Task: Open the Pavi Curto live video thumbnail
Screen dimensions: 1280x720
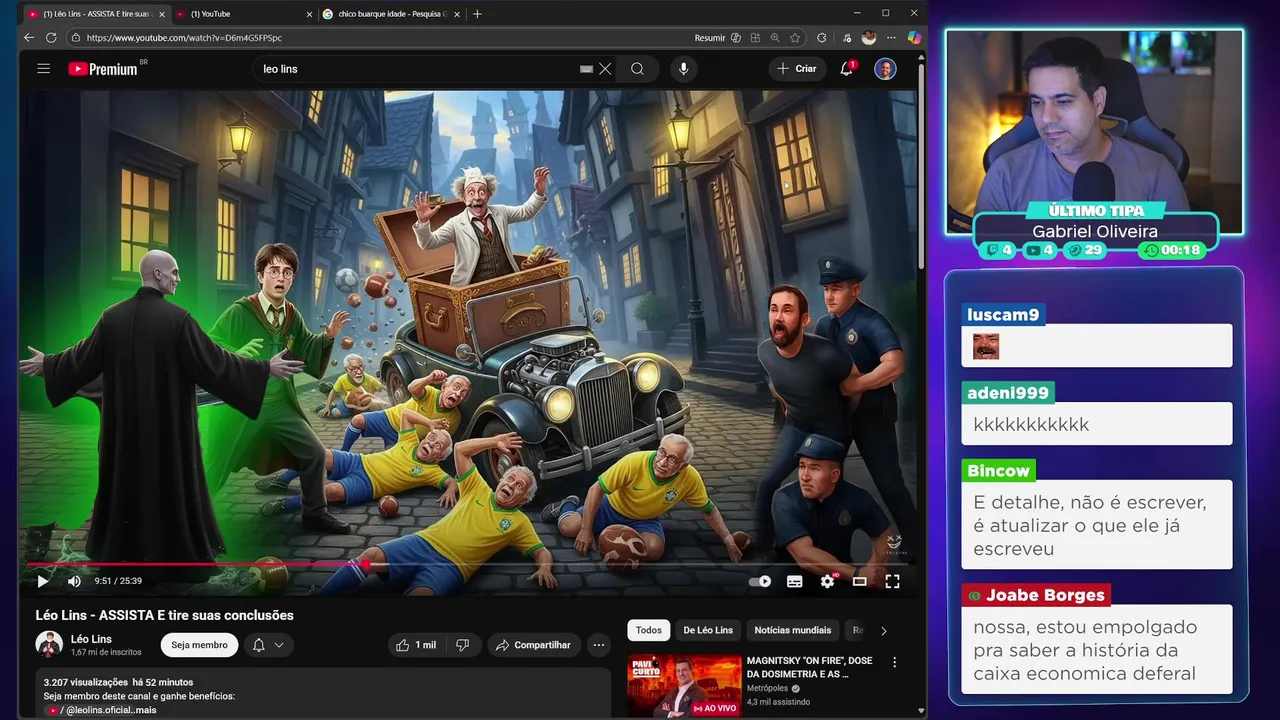Action: [x=685, y=685]
